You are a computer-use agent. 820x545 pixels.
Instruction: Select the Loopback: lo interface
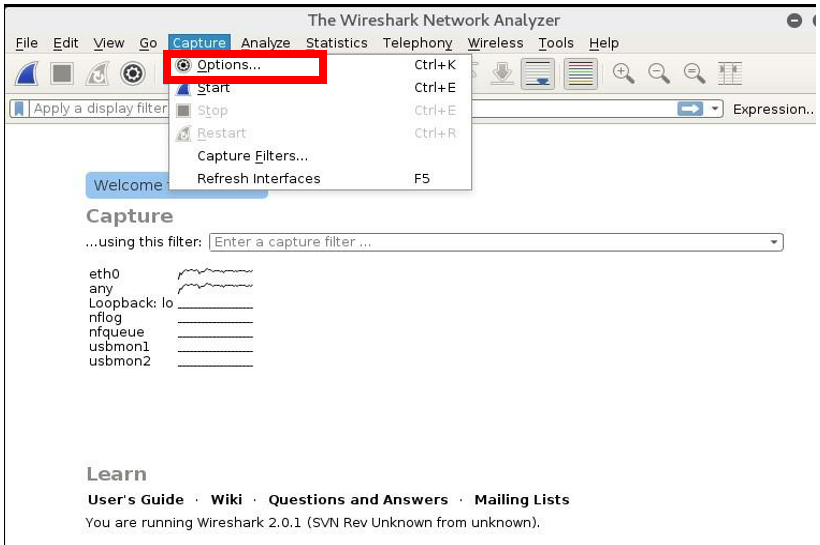coord(131,303)
